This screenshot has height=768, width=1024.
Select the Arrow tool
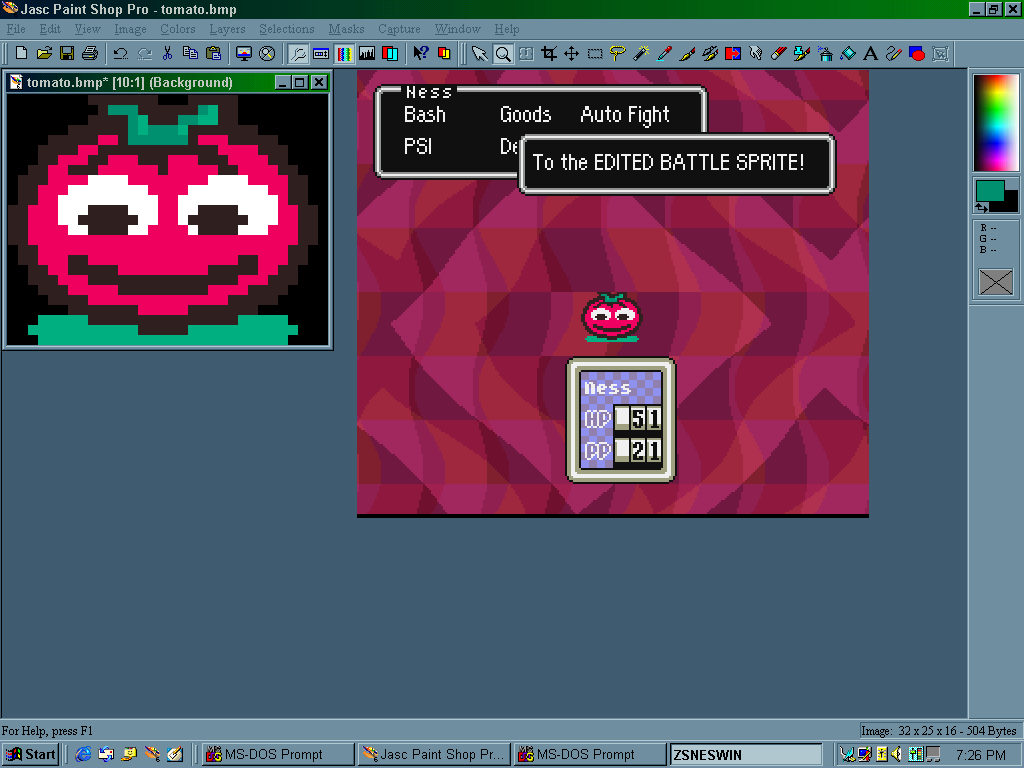[479, 53]
